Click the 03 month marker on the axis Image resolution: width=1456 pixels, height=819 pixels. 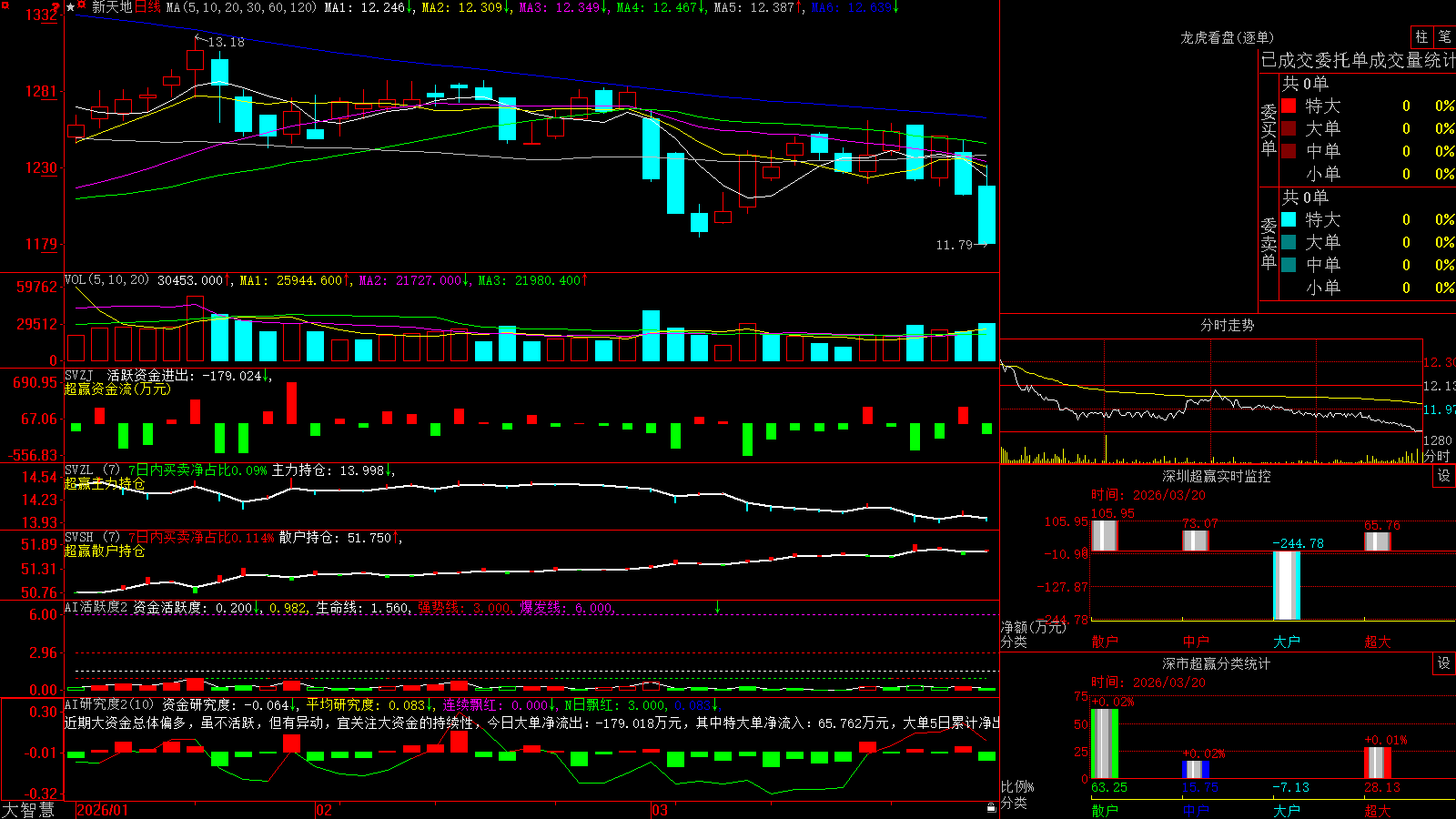point(660,810)
